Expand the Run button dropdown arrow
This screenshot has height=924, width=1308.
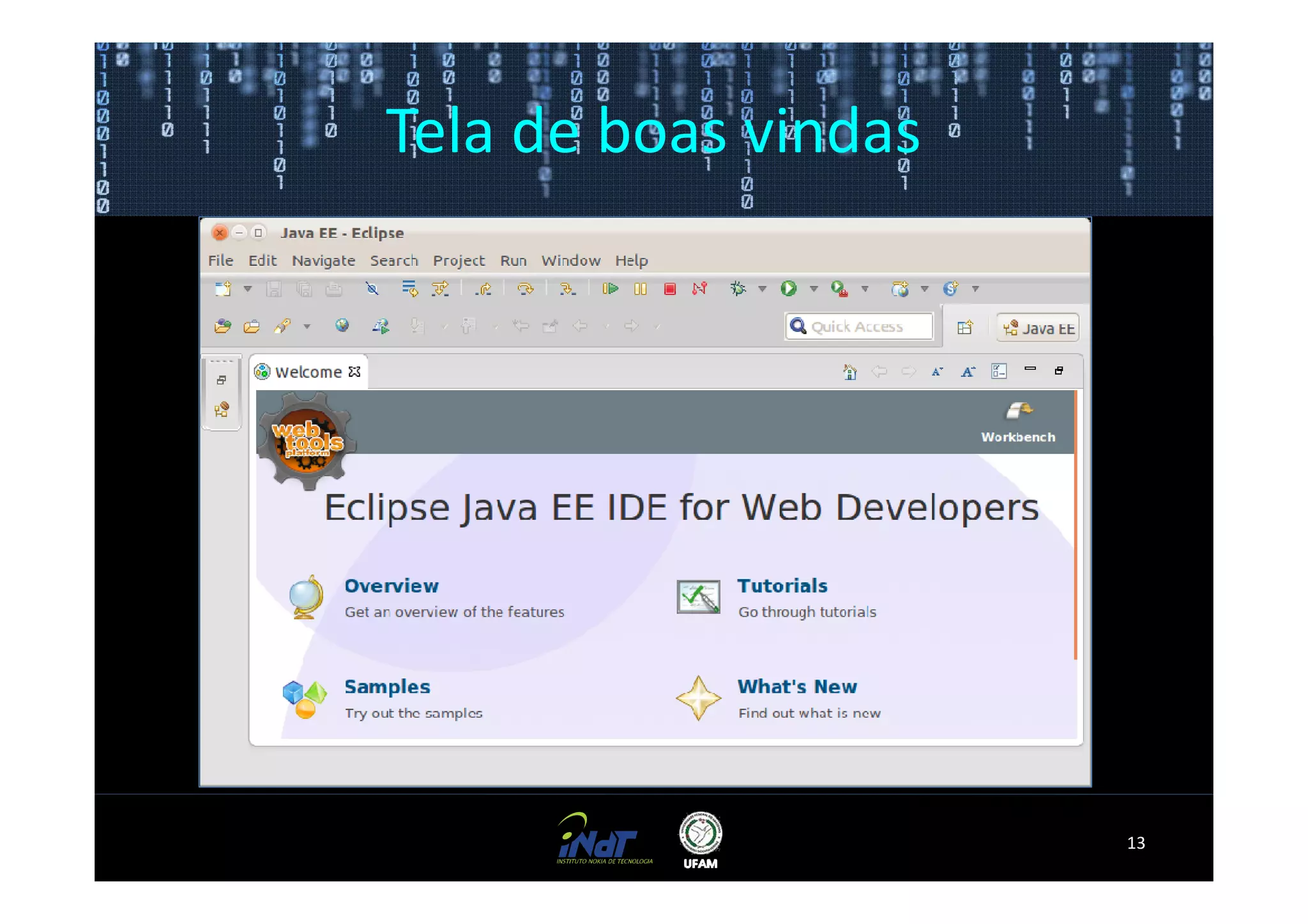point(814,289)
